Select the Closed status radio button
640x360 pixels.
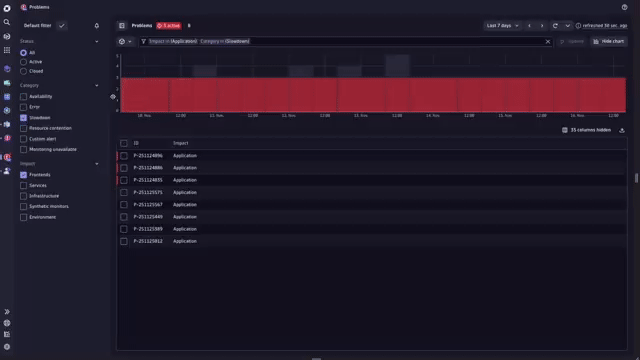23,71
